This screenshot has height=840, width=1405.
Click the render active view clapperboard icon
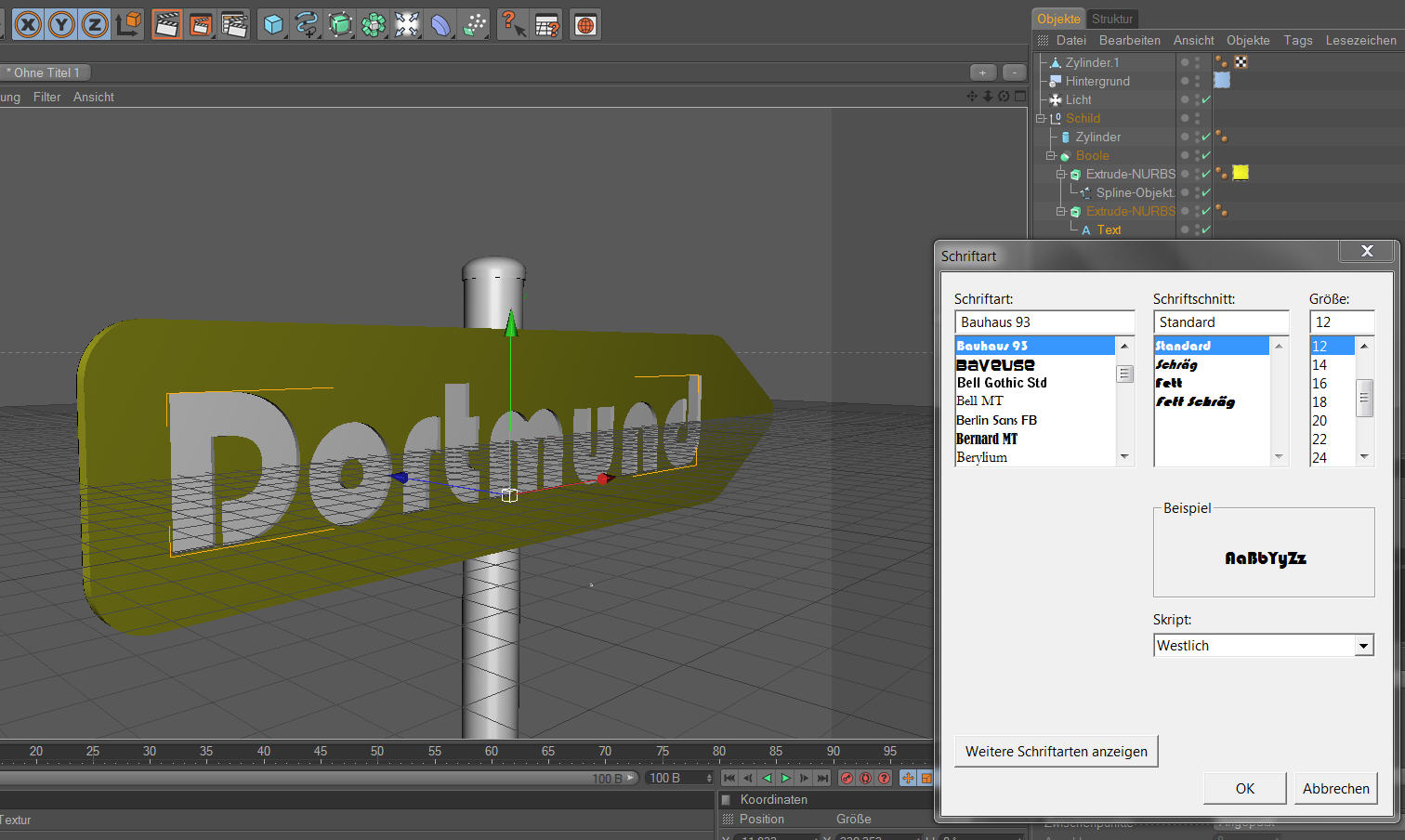(167, 24)
